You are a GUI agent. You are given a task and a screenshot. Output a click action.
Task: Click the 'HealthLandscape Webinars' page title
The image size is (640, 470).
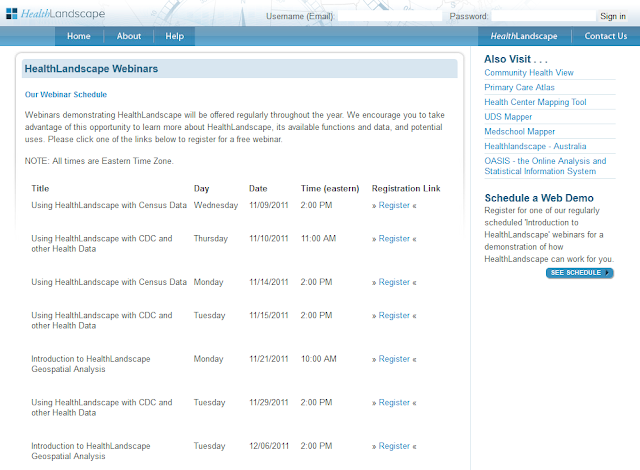(91, 69)
